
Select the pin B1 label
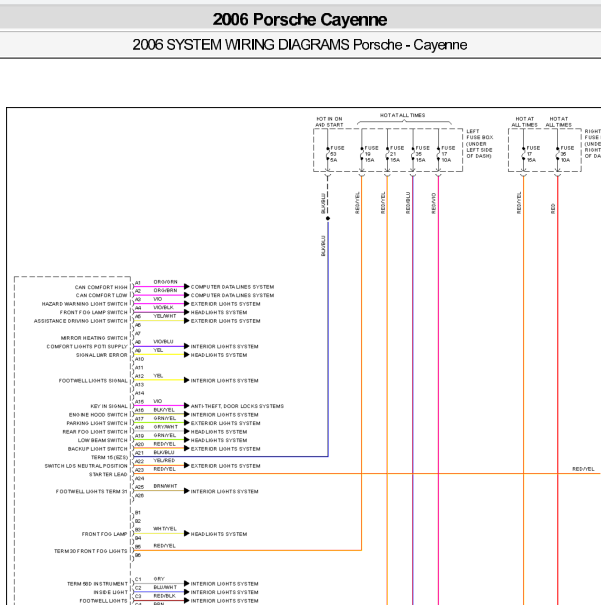(x=138, y=513)
